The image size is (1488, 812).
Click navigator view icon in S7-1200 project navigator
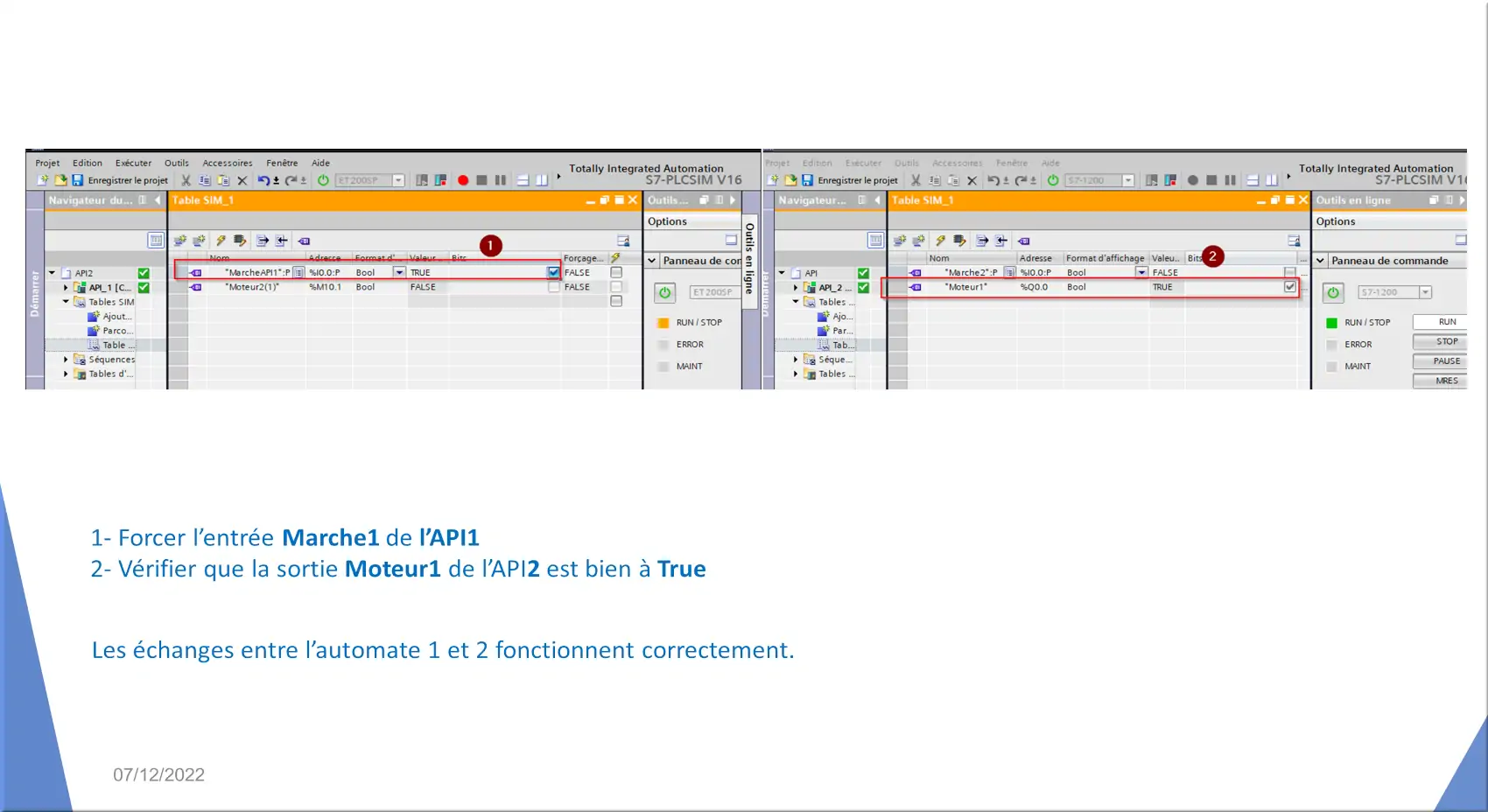tap(875, 240)
